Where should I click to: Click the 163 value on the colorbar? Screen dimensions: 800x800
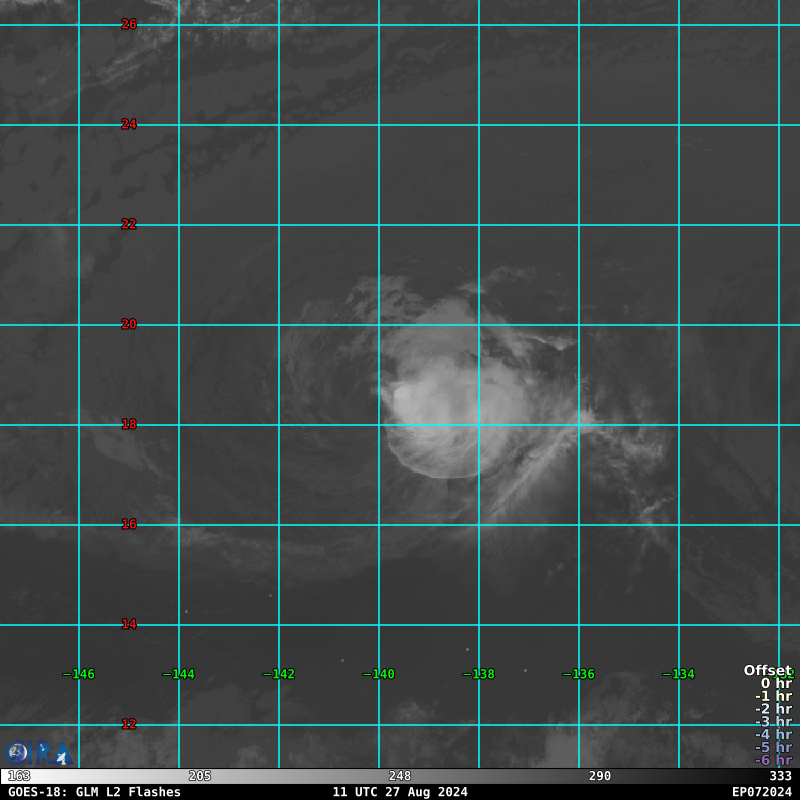[x=19, y=776]
